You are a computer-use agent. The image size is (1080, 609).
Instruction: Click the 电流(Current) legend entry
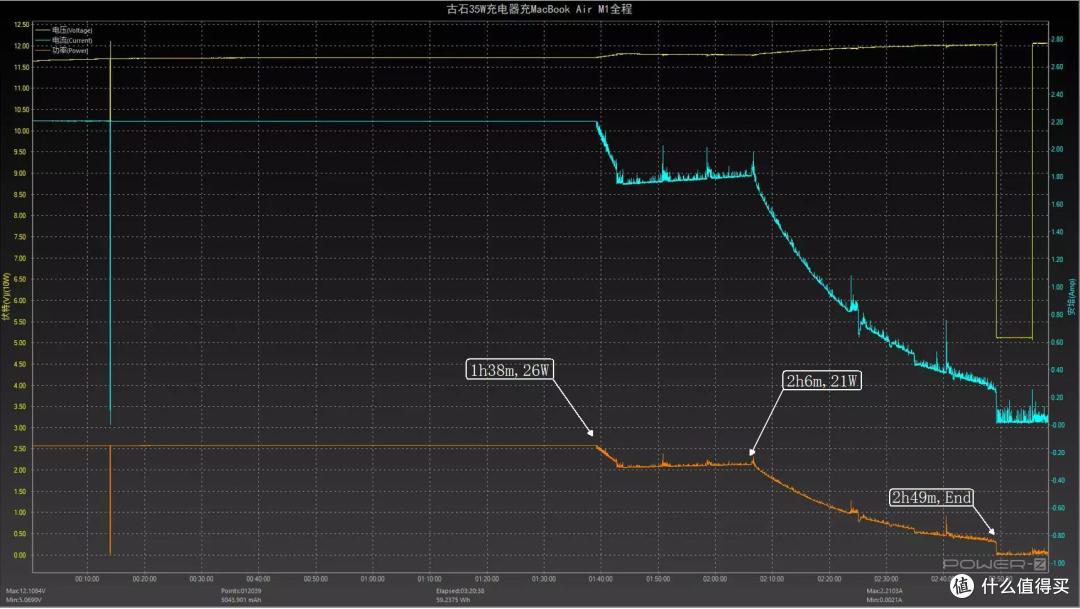(64, 40)
